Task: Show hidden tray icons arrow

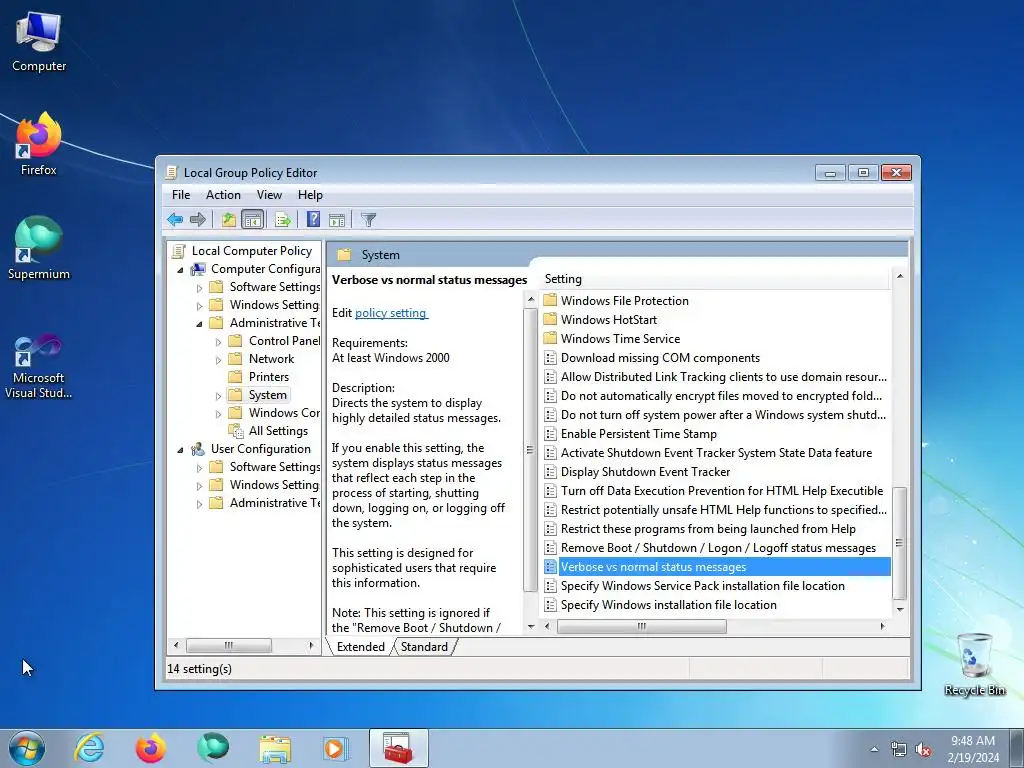Action: pos(874,750)
